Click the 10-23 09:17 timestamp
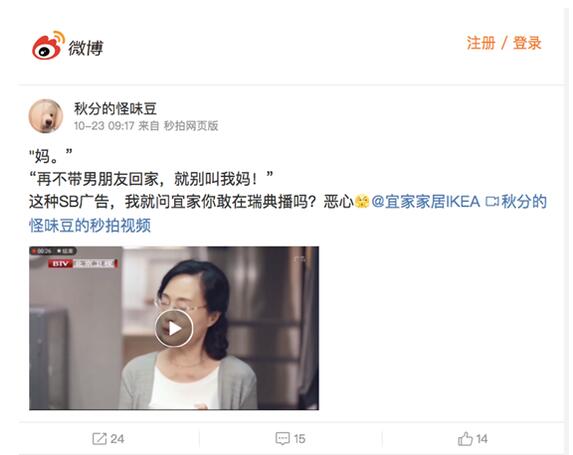573x455 pixels. point(104,126)
